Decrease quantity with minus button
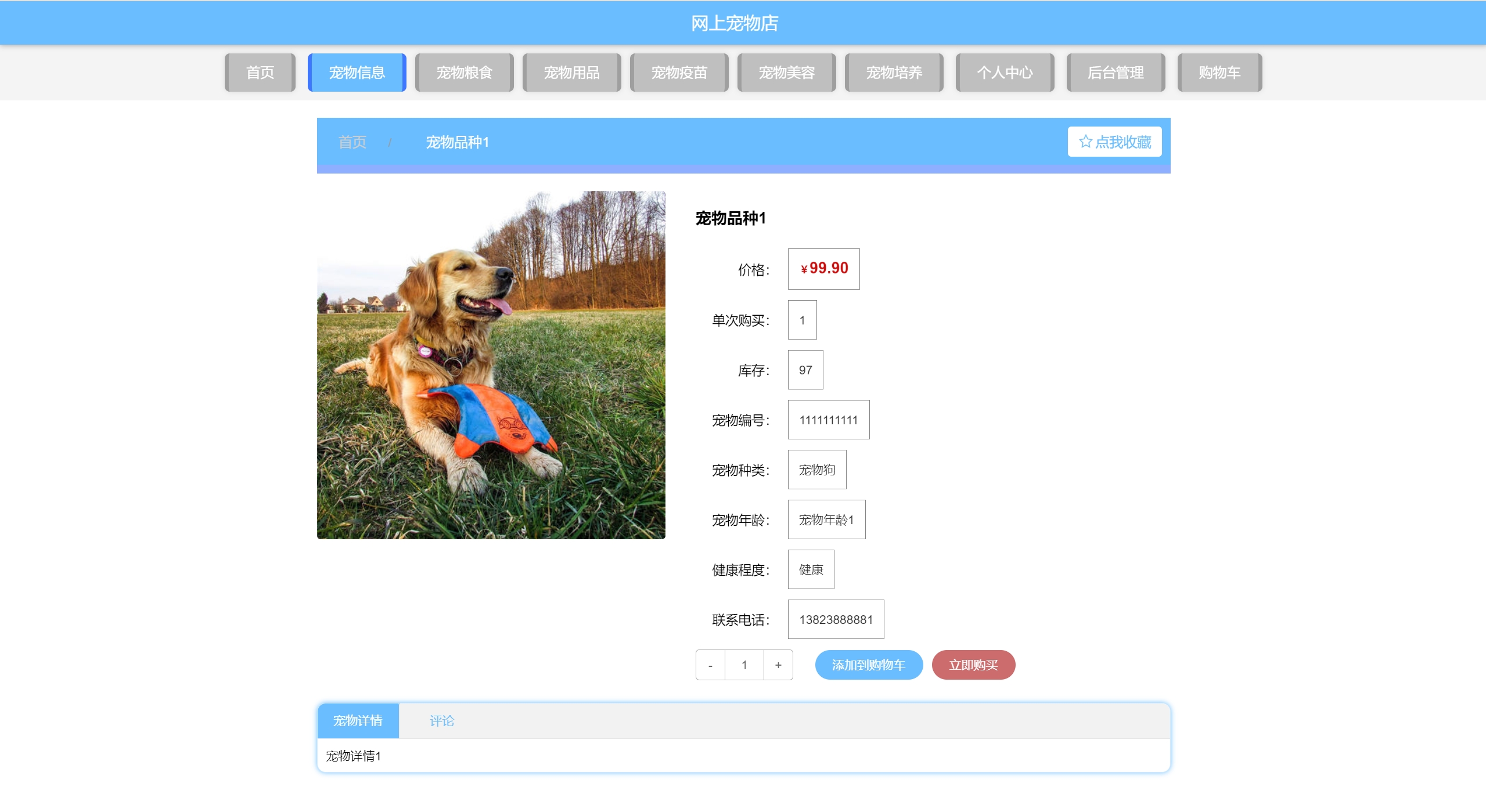 click(710, 665)
